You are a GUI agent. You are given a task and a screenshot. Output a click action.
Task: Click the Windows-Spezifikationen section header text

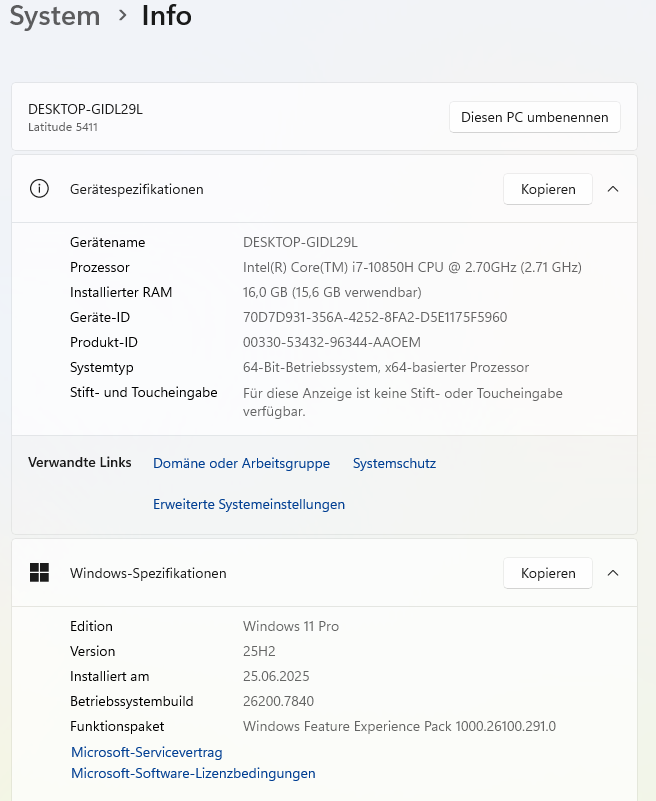[148, 573]
